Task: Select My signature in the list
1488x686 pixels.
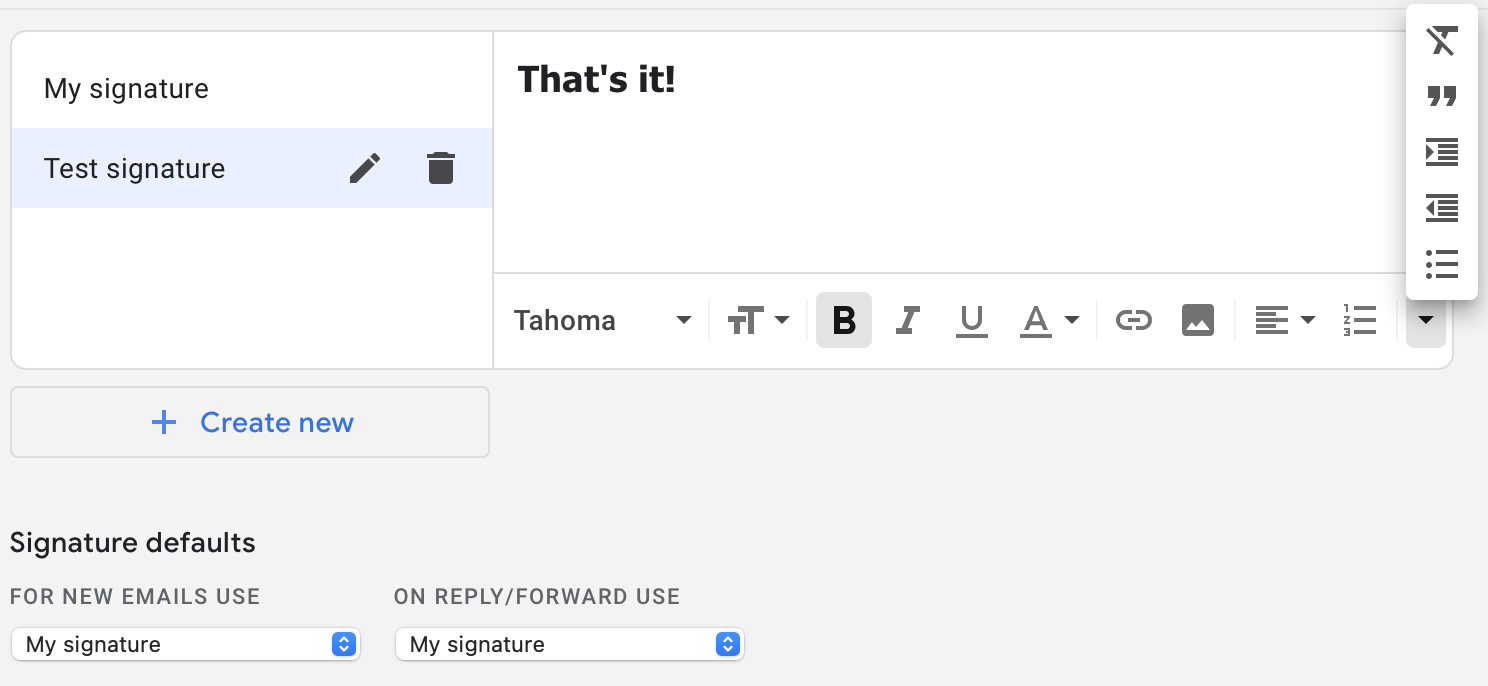Action: (252, 88)
